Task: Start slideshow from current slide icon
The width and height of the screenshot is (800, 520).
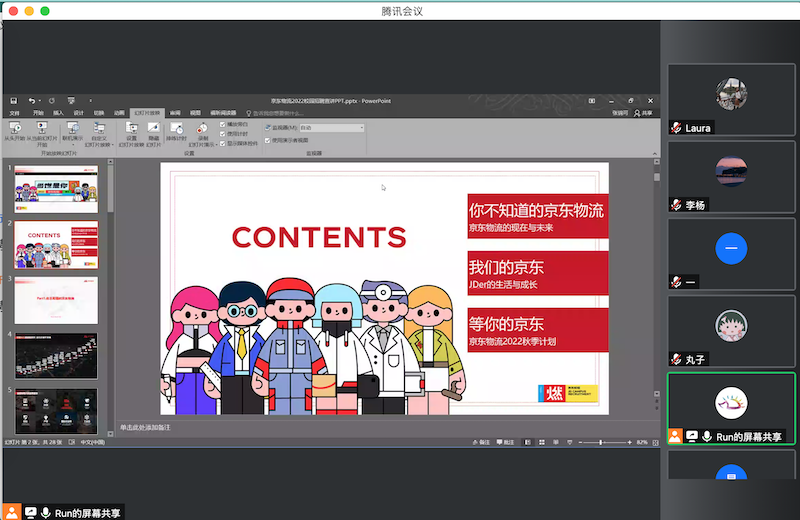Action: 43,129
